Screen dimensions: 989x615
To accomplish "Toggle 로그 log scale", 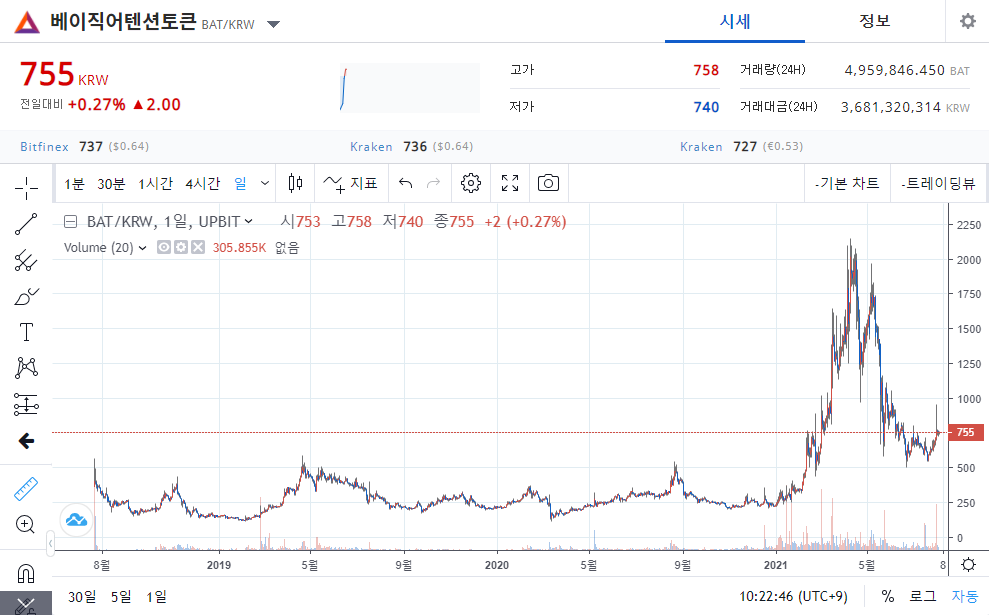I will tap(923, 596).
